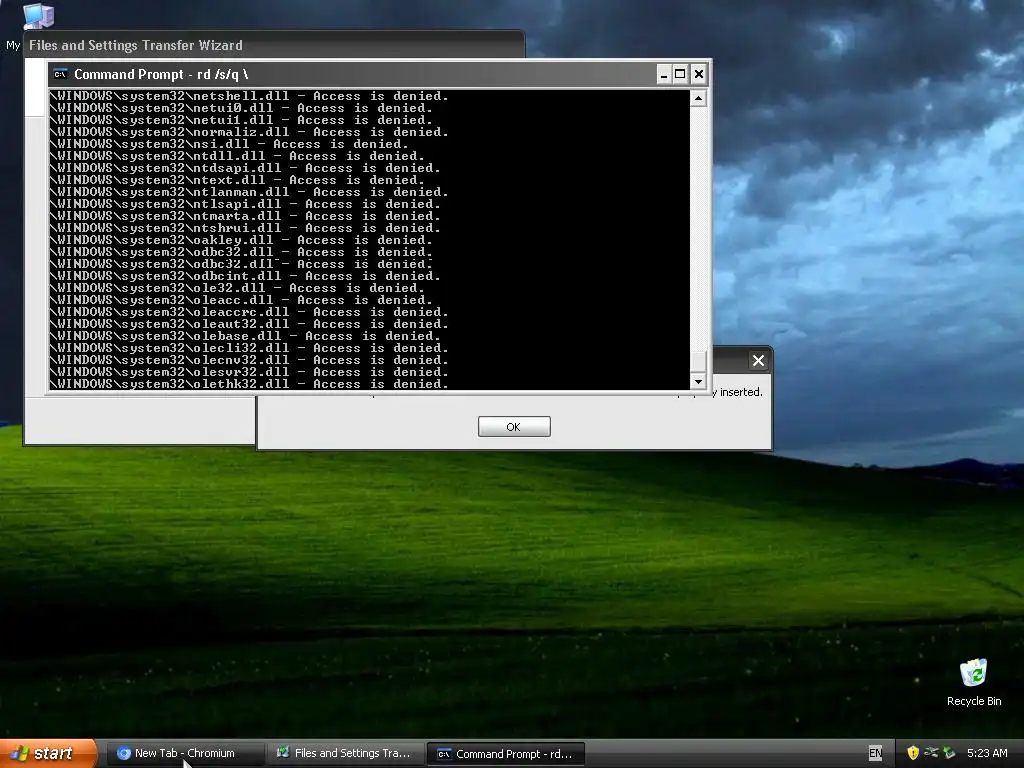Click the olesvr32.dll access denied line
This screenshot has height=768, width=1024.
249,372
